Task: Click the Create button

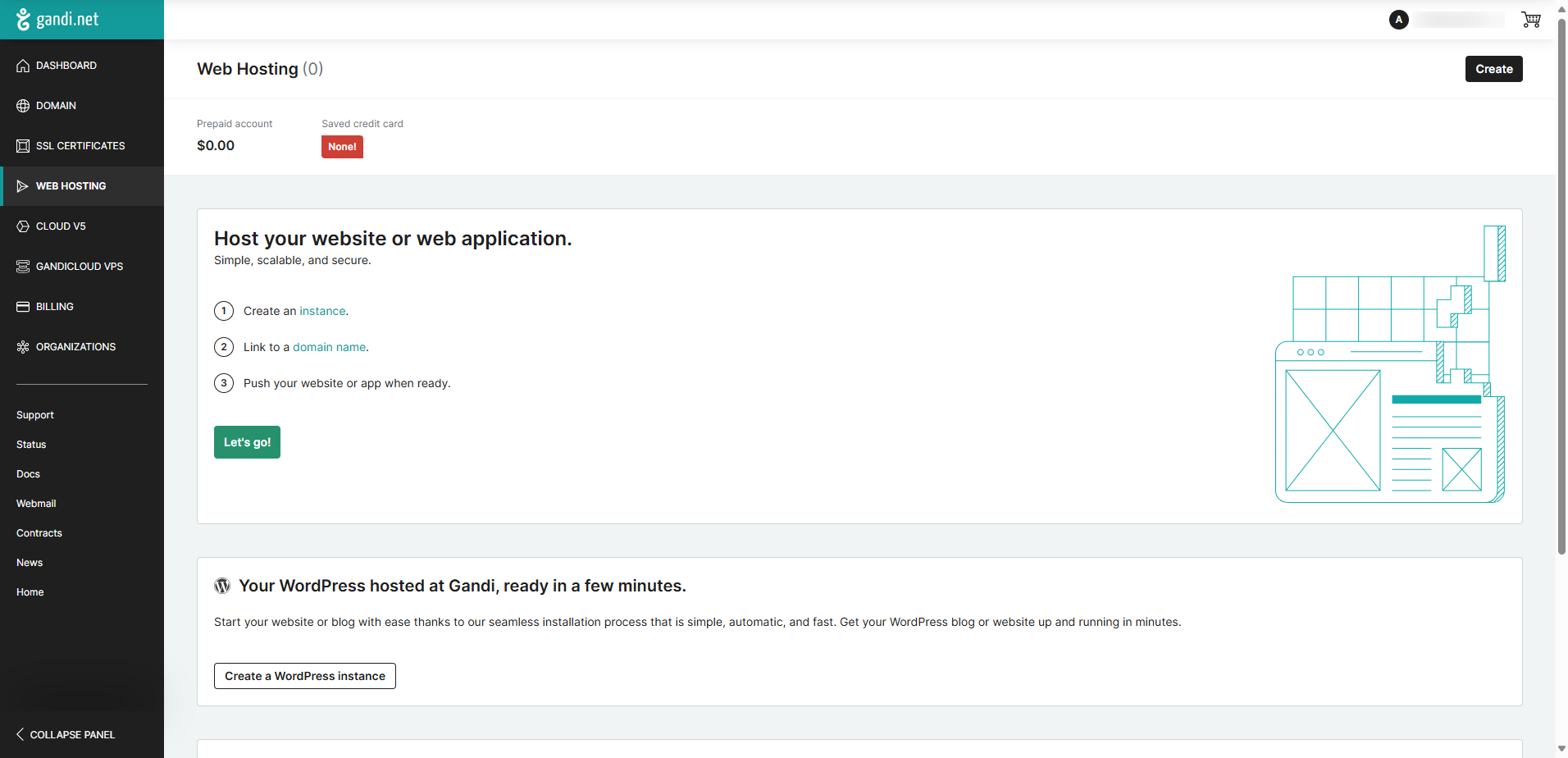Action: [x=1493, y=69]
